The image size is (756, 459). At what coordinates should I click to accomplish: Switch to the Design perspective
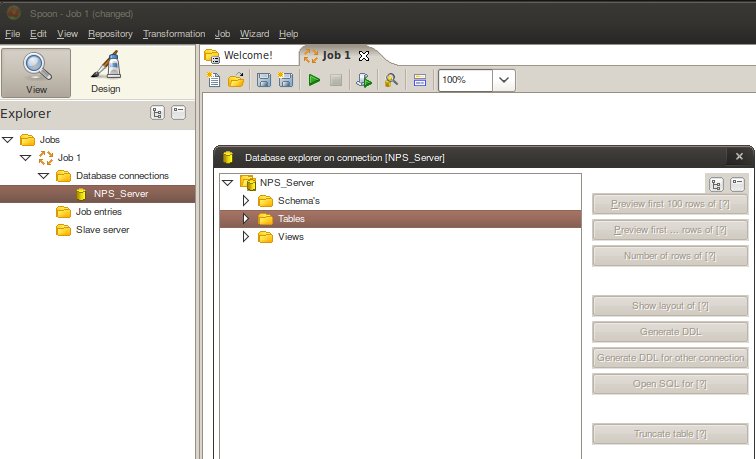pyautogui.click(x=106, y=73)
